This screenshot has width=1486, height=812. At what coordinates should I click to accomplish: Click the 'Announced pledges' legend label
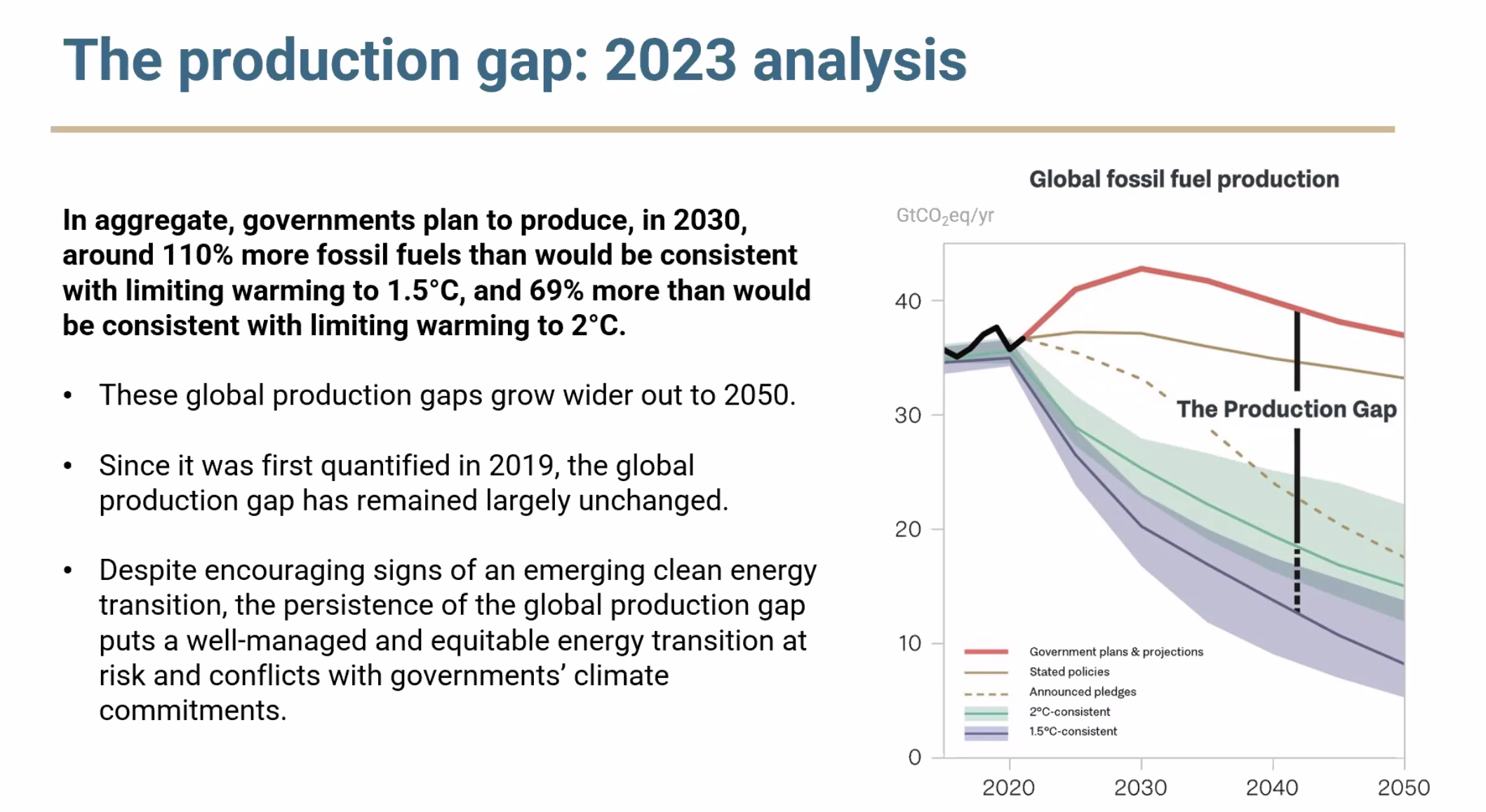[1082, 692]
